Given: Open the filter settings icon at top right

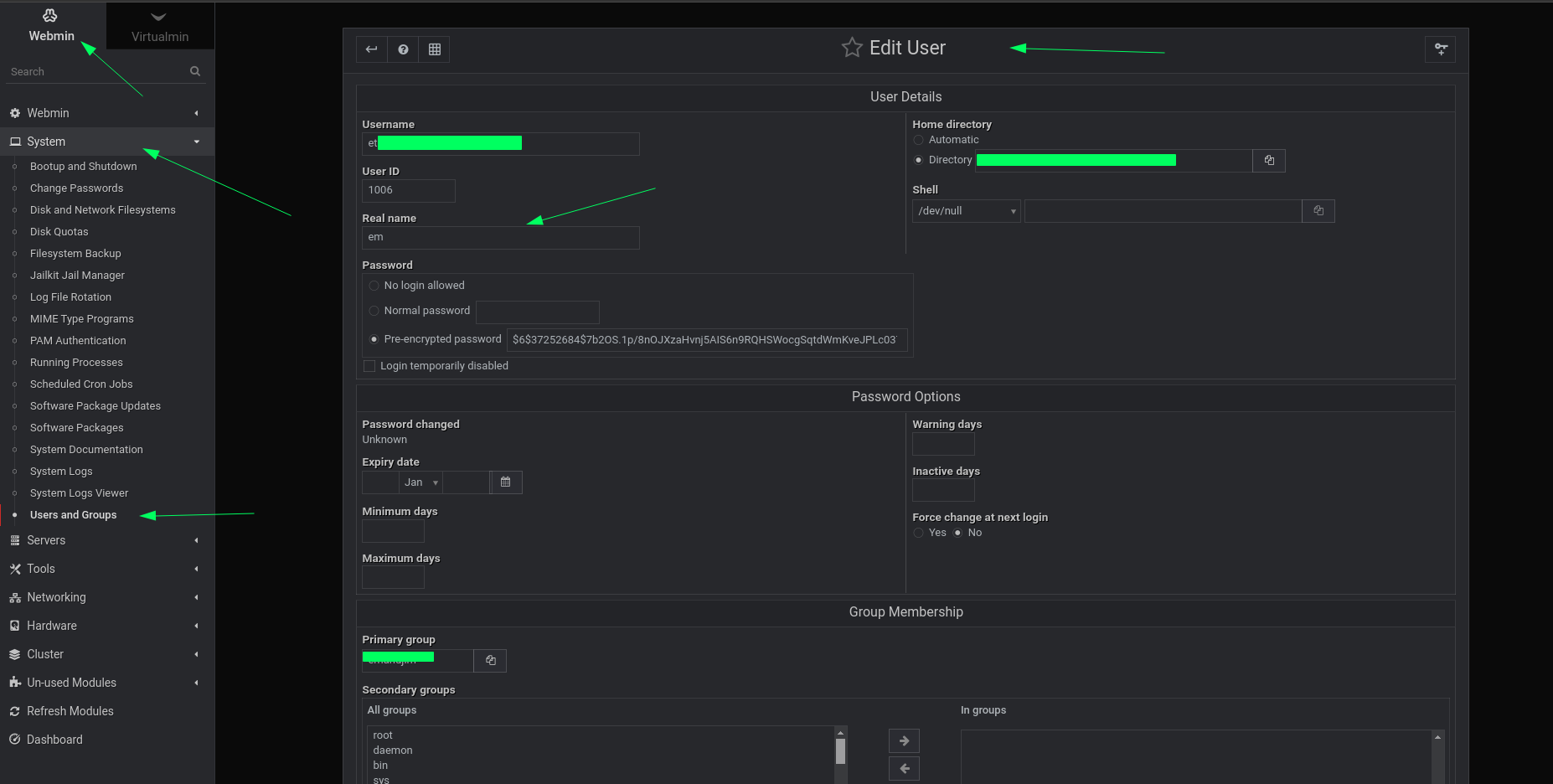Looking at the screenshot, I should pyautogui.click(x=1441, y=49).
